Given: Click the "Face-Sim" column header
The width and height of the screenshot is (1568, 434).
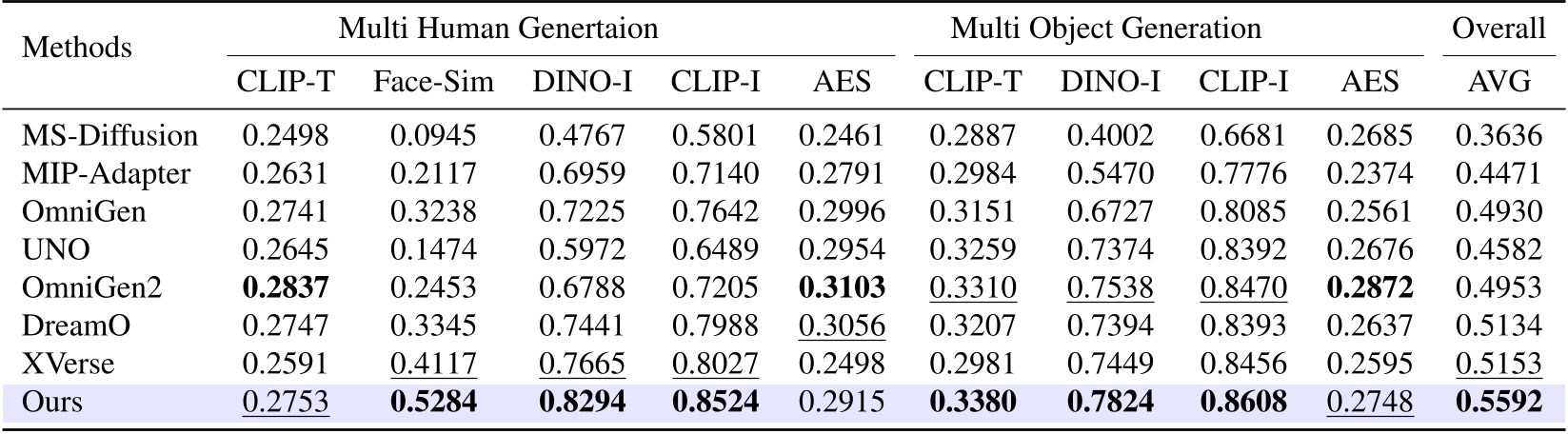Looking at the screenshot, I should pyautogui.click(x=433, y=83).
